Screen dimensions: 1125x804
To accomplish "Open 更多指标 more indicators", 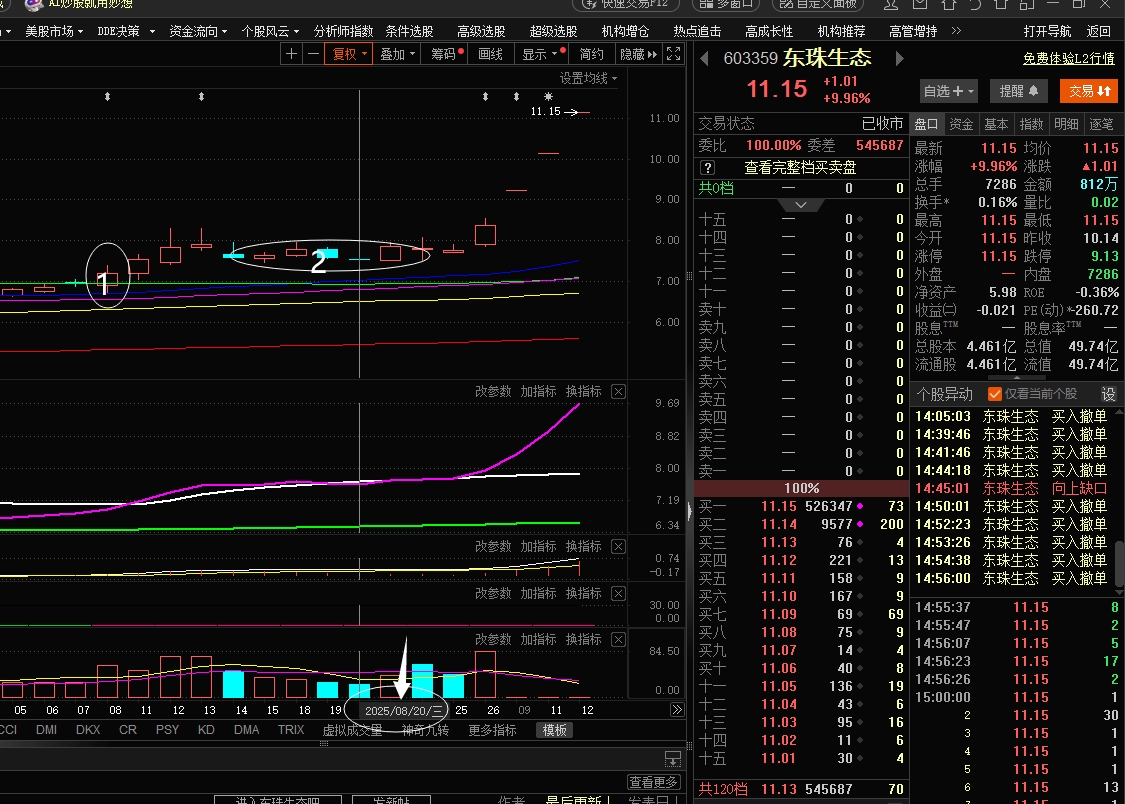I will (x=492, y=730).
